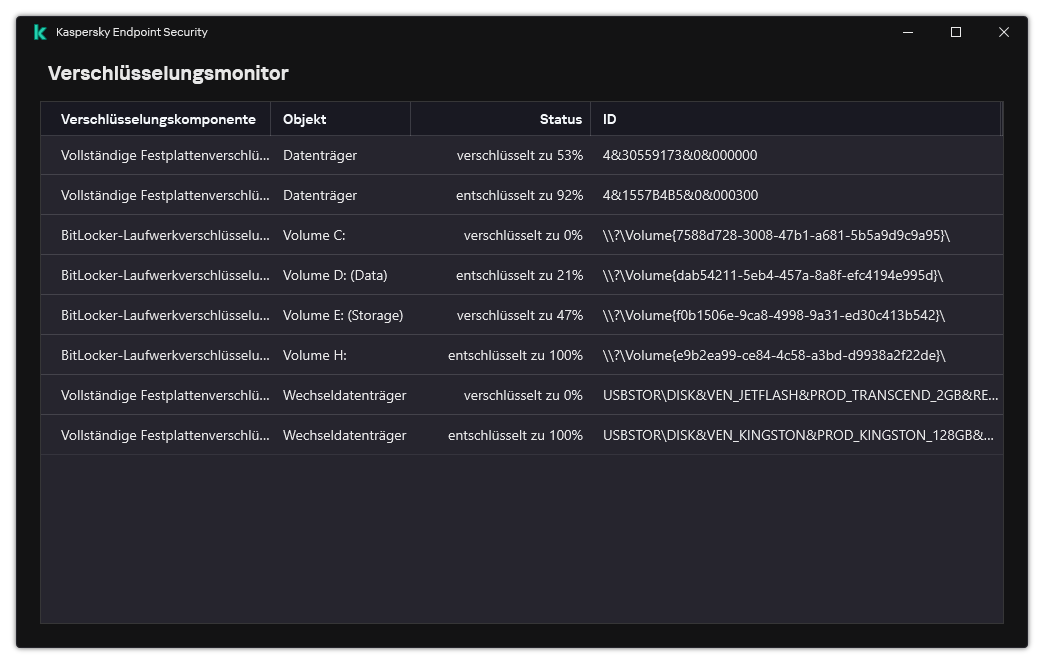This screenshot has height=664, width=1044.
Task: Sort by Objekt column header
Action: click(x=340, y=119)
